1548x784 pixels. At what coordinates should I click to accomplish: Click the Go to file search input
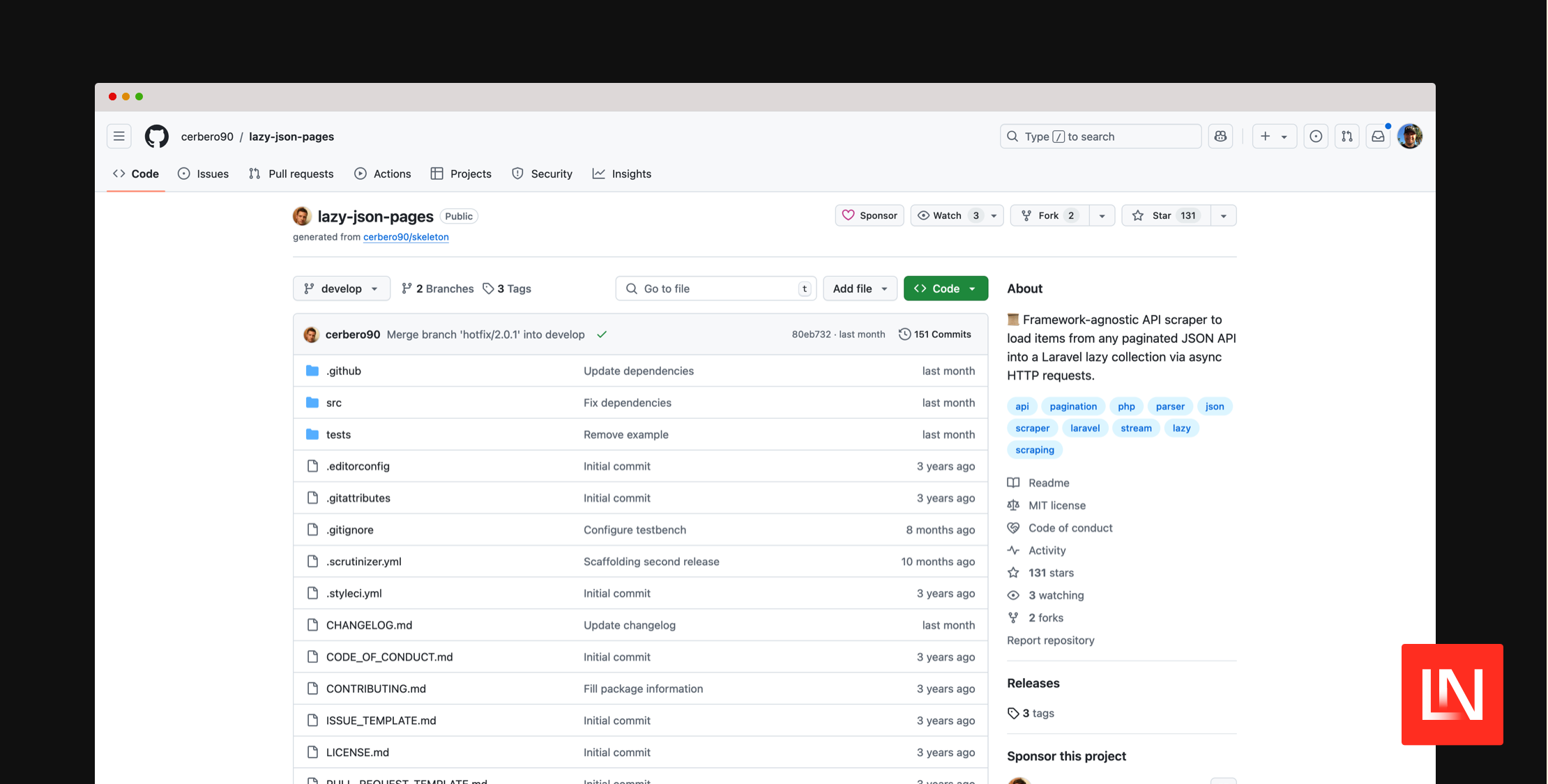716,288
